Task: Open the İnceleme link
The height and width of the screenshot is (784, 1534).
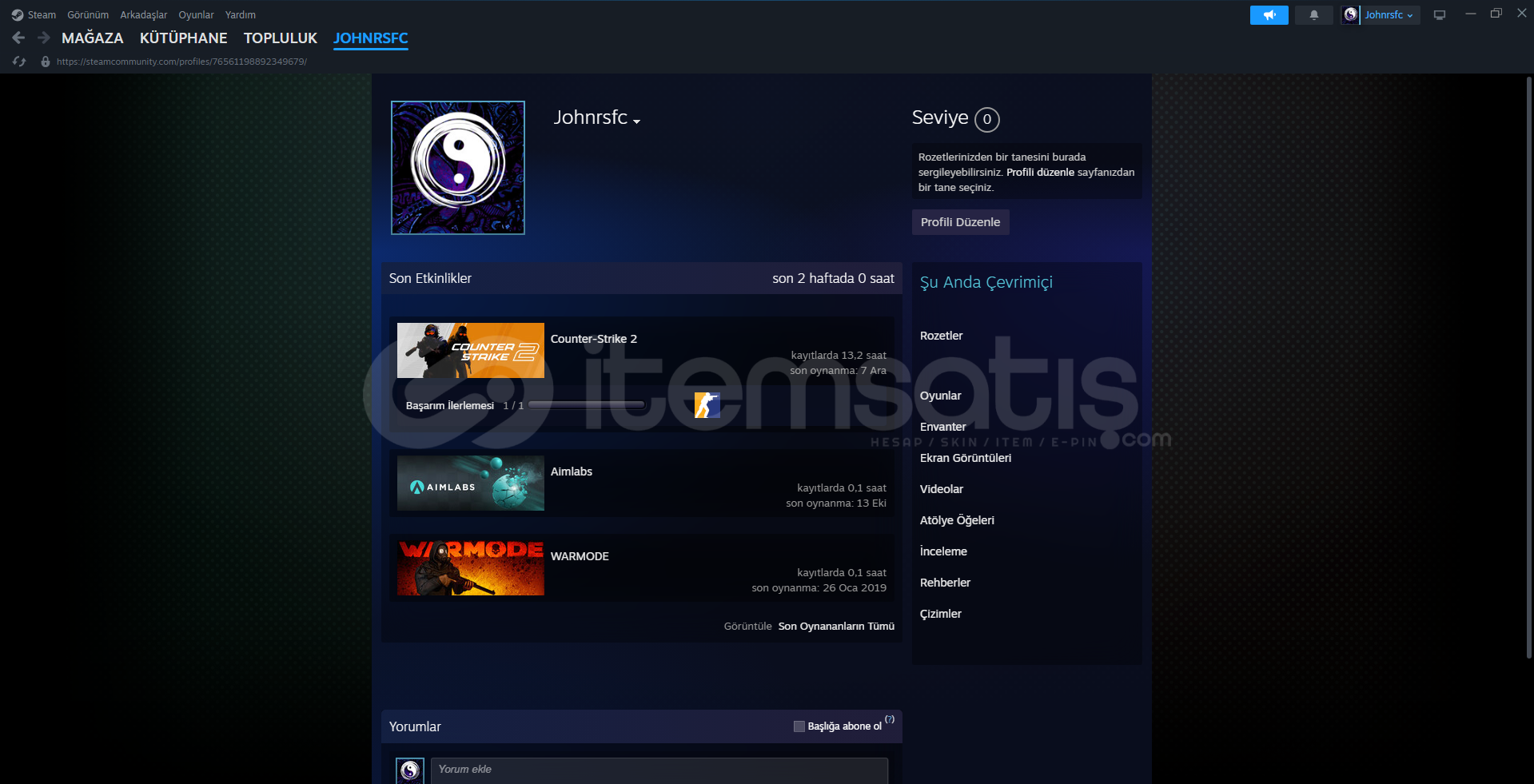Action: pyautogui.click(x=943, y=551)
